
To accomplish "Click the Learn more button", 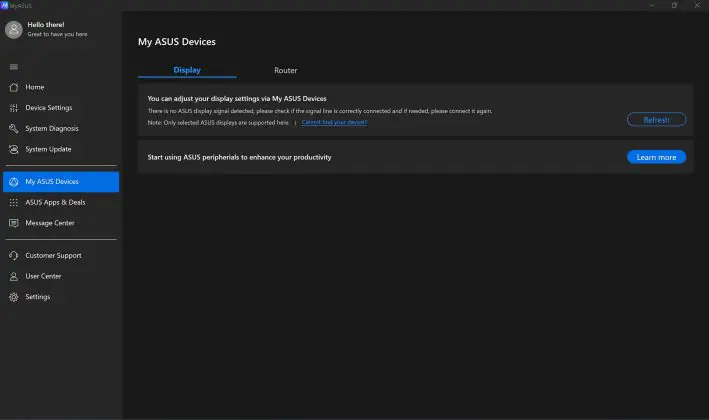I will click(656, 157).
